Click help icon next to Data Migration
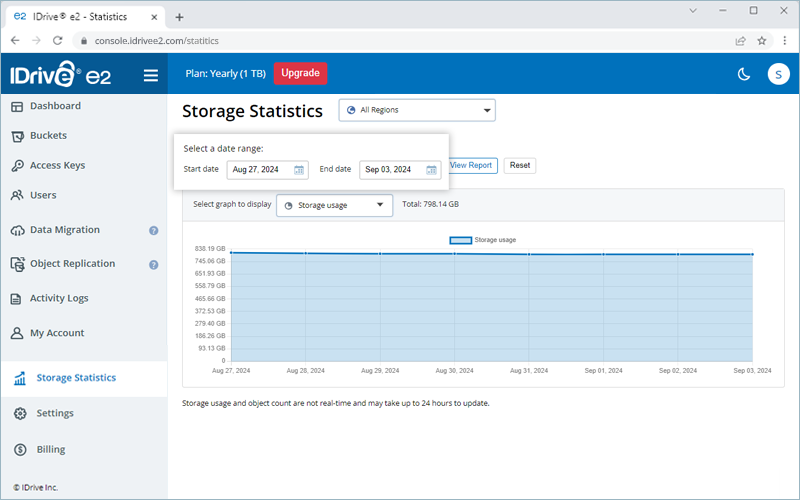 click(154, 230)
